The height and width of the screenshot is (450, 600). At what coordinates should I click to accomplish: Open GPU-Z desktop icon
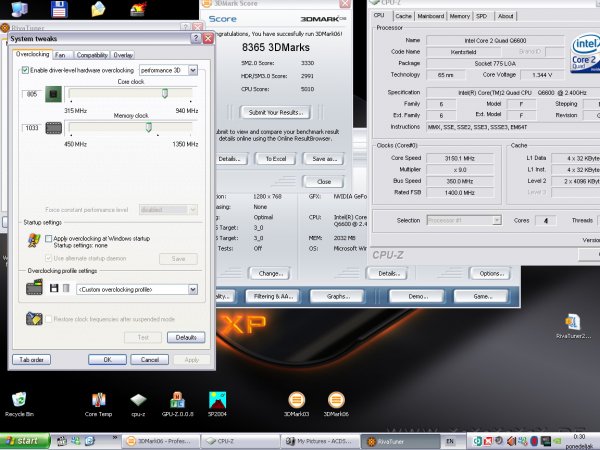(178, 404)
